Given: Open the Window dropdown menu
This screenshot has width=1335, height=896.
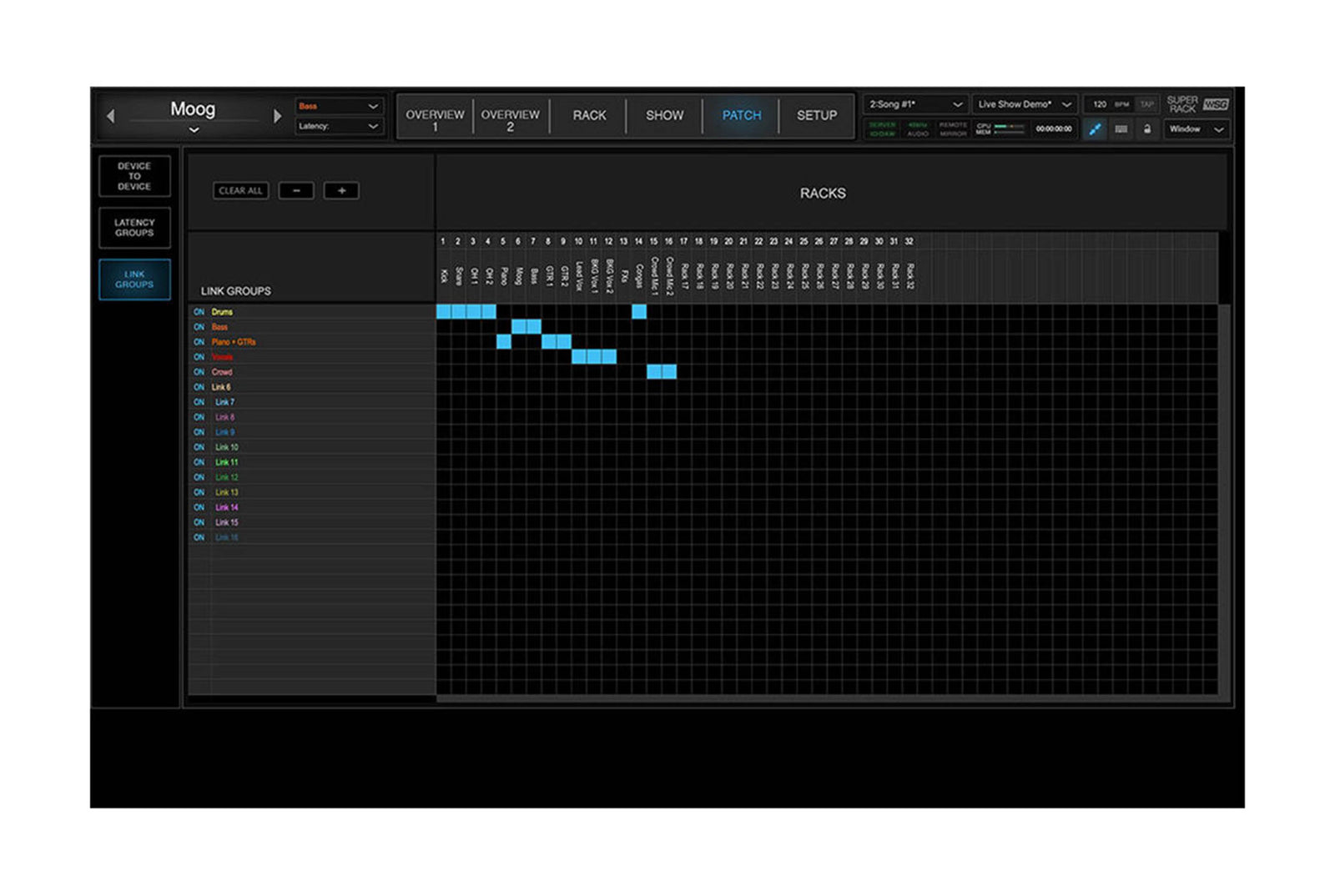Looking at the screenshot, I should point(1196,129).
